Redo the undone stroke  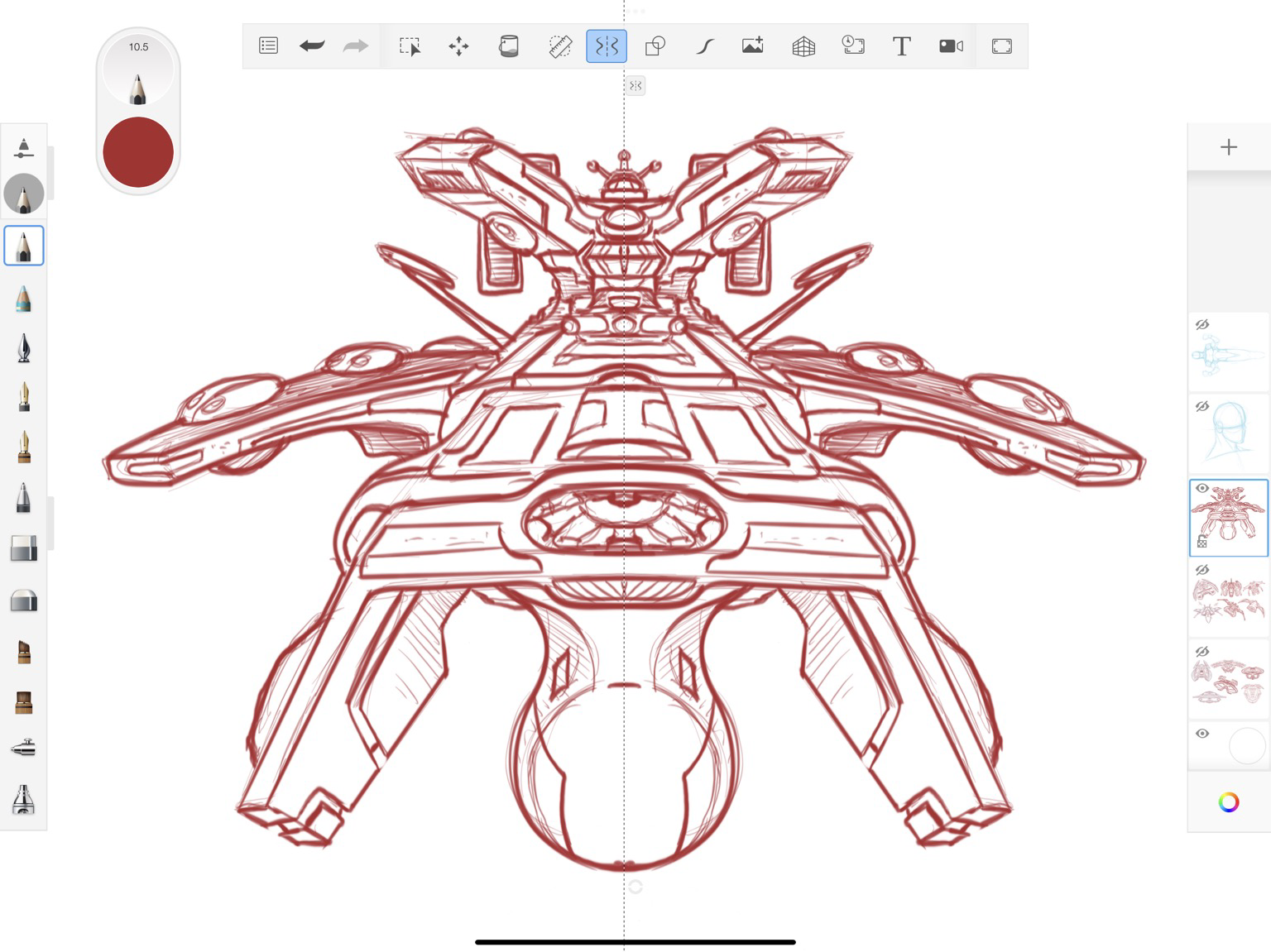pyautogui.click(x=356, y=45)
